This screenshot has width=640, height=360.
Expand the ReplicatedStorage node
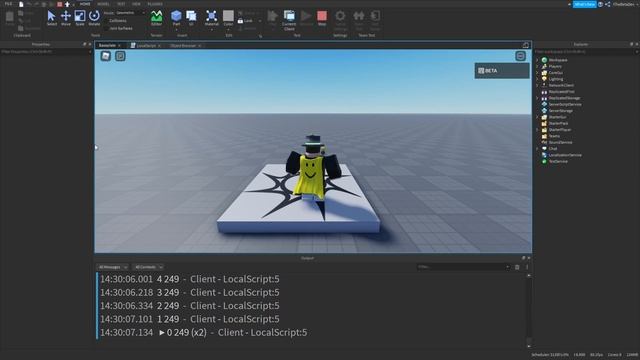point(538,98)
